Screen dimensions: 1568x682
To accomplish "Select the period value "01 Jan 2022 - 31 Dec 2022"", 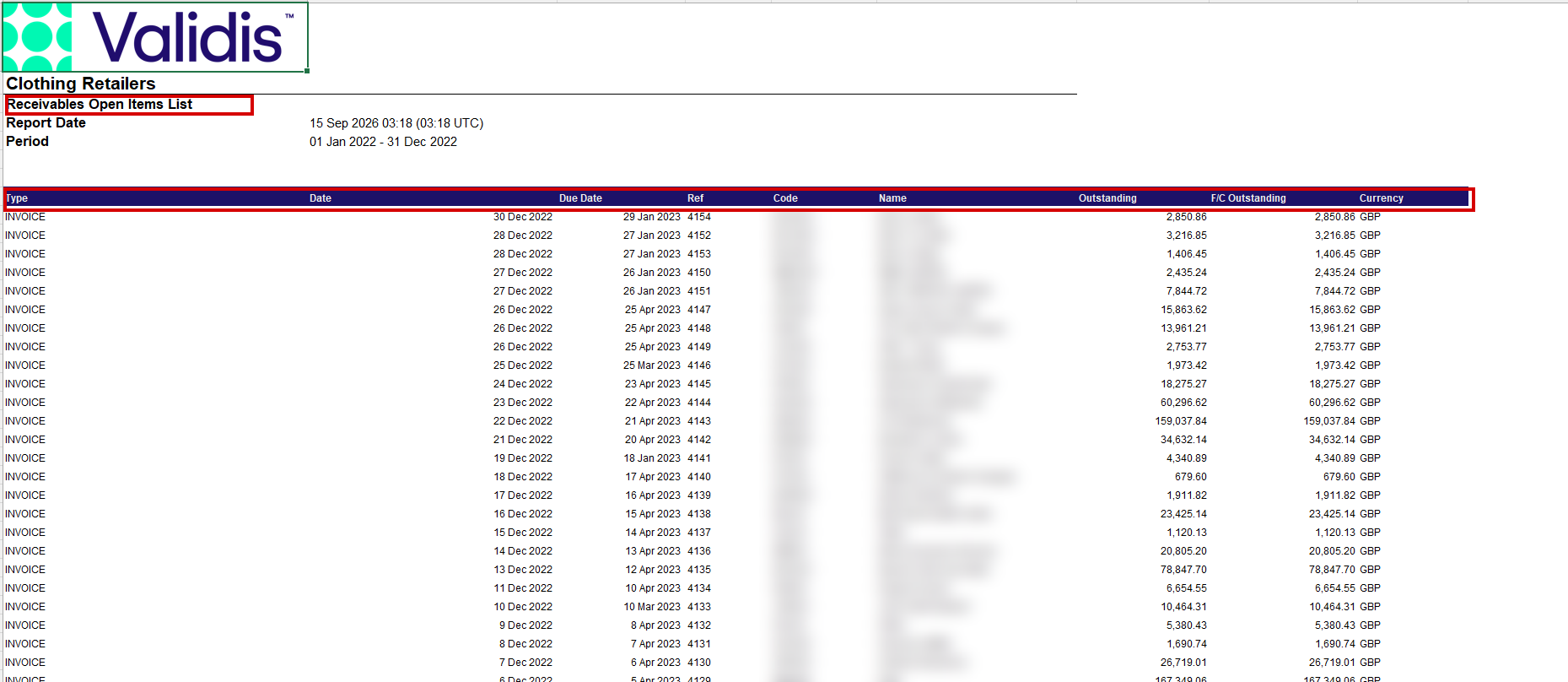I will (383, 142).
